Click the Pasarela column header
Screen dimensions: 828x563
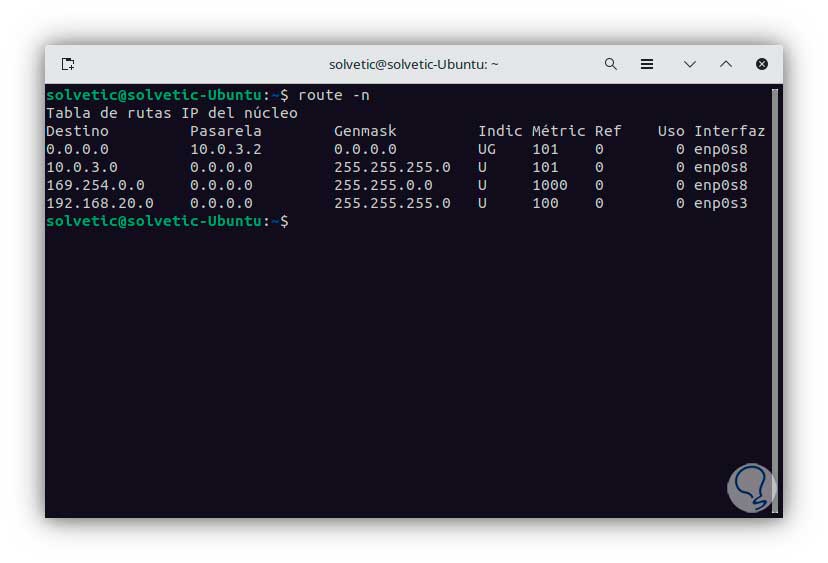225,131
